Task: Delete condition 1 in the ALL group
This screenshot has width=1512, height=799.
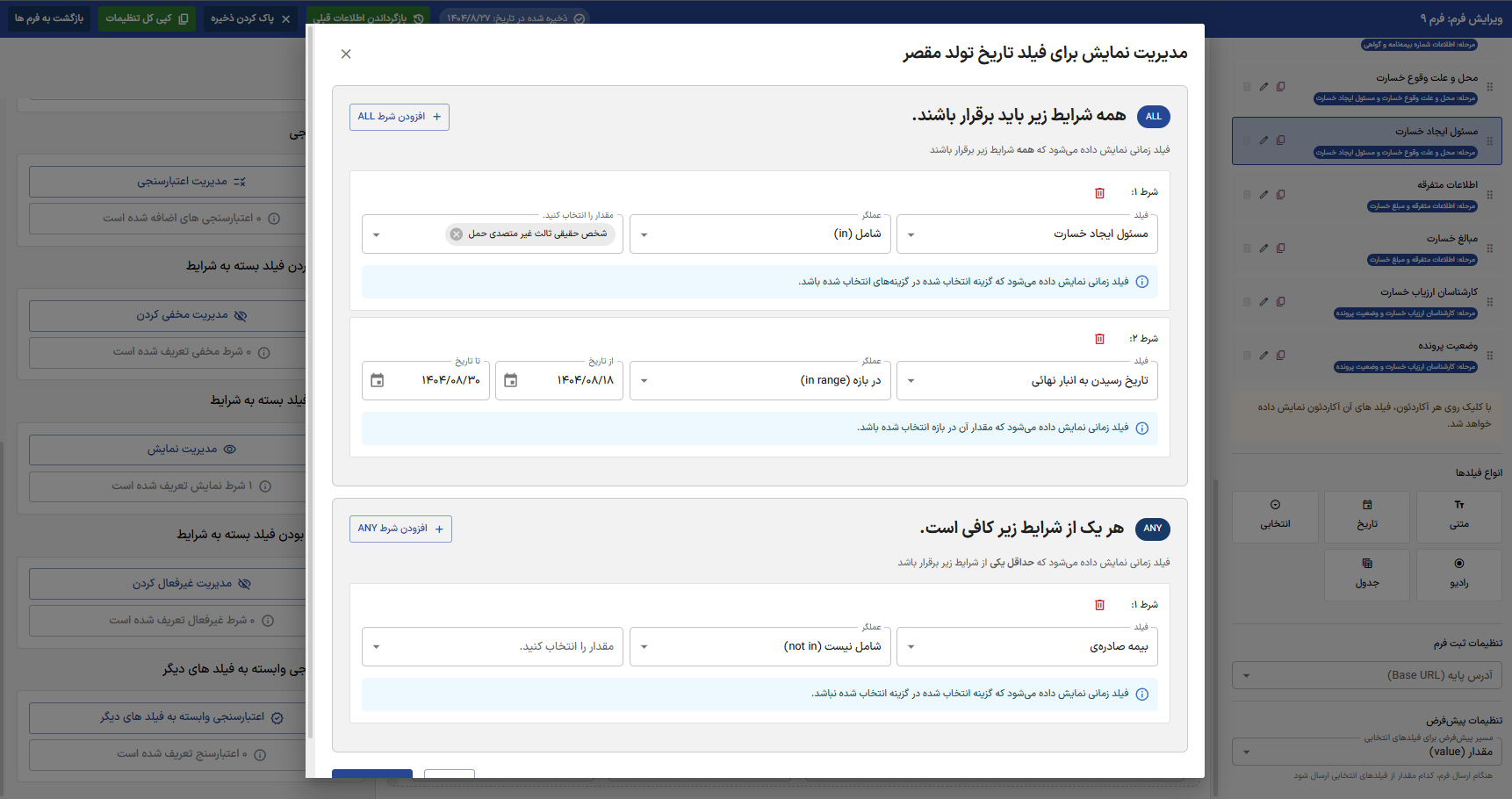Action: (1099, 192)
